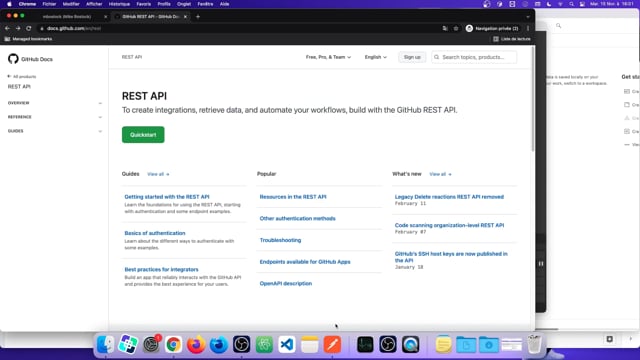Launch Google Chrome from the Dock

coord(173,344)
